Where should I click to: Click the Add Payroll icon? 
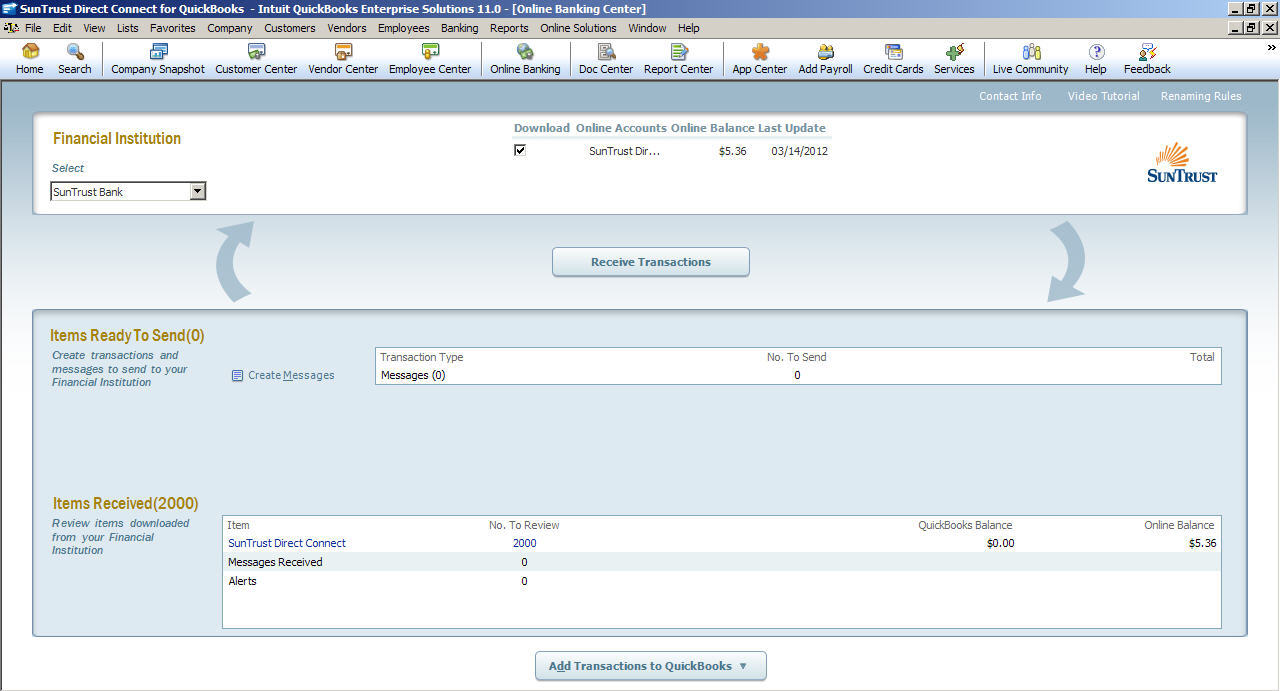click(x=825, y=59)
